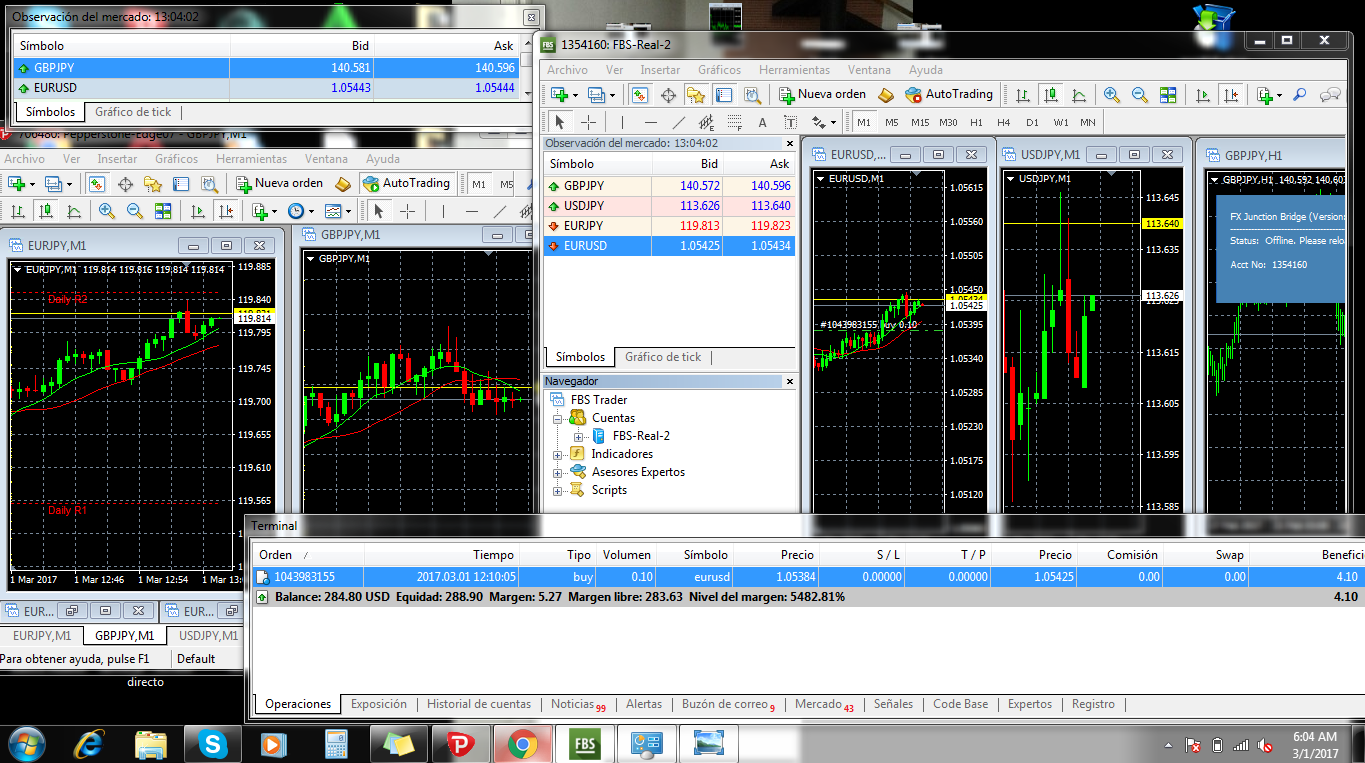Open the Expertos terminal tab
The width and height of the screenshot is (1365, 763).
(x=1030, y=704)
